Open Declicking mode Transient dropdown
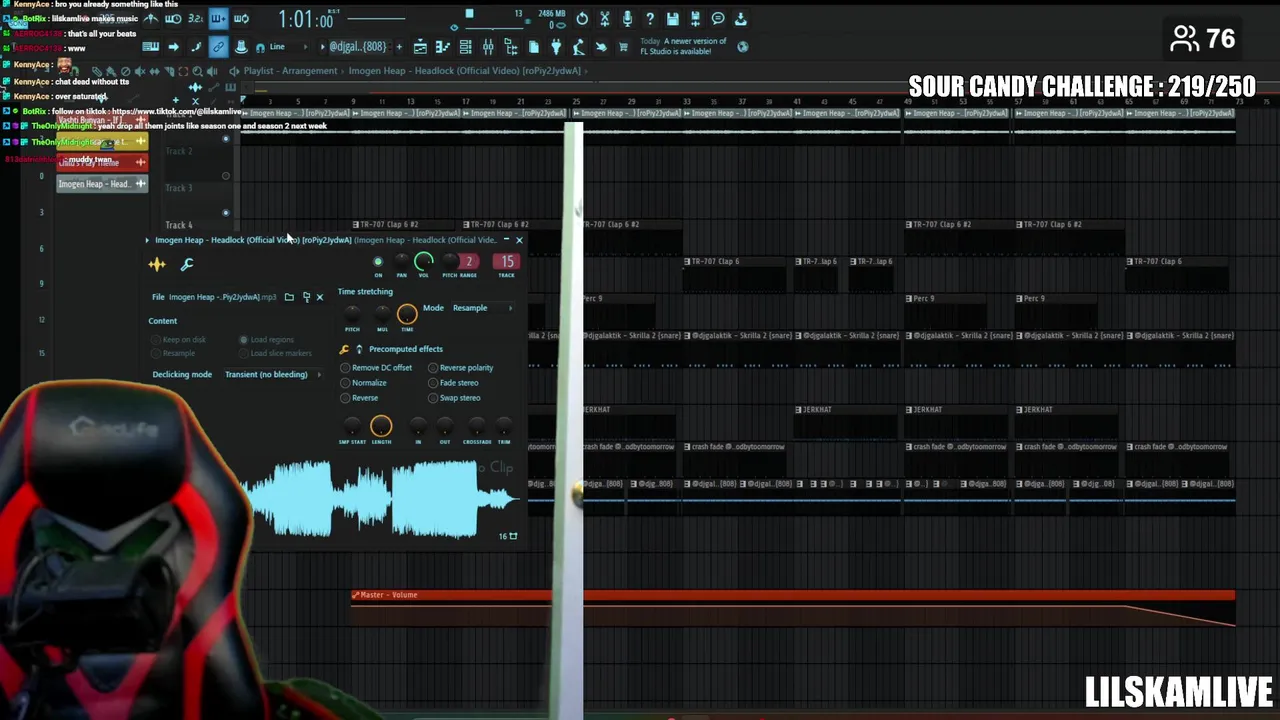The width and height of the screenshot is (1280, 720). (272, 374)
